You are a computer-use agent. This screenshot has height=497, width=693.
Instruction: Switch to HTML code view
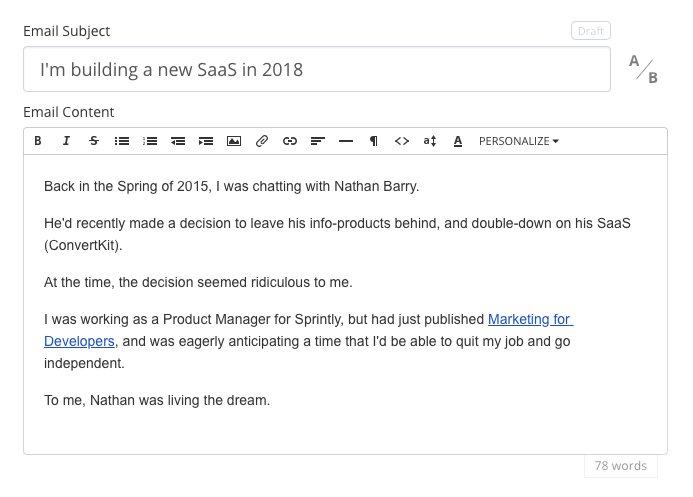click(x=402, y=141)
